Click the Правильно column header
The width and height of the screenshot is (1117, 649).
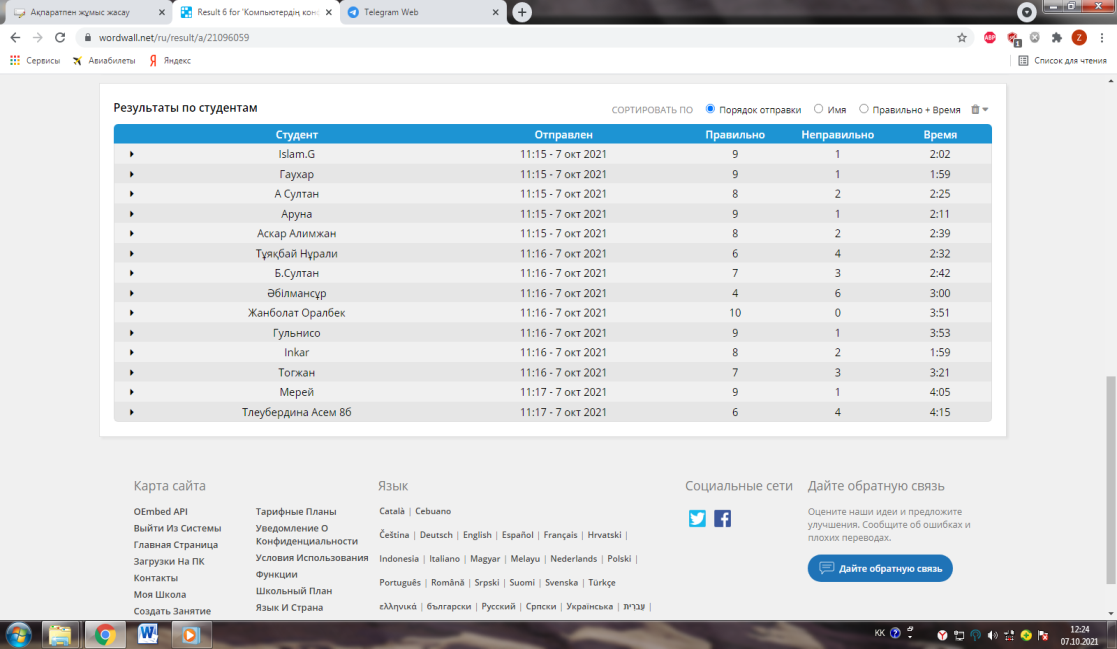734,134
